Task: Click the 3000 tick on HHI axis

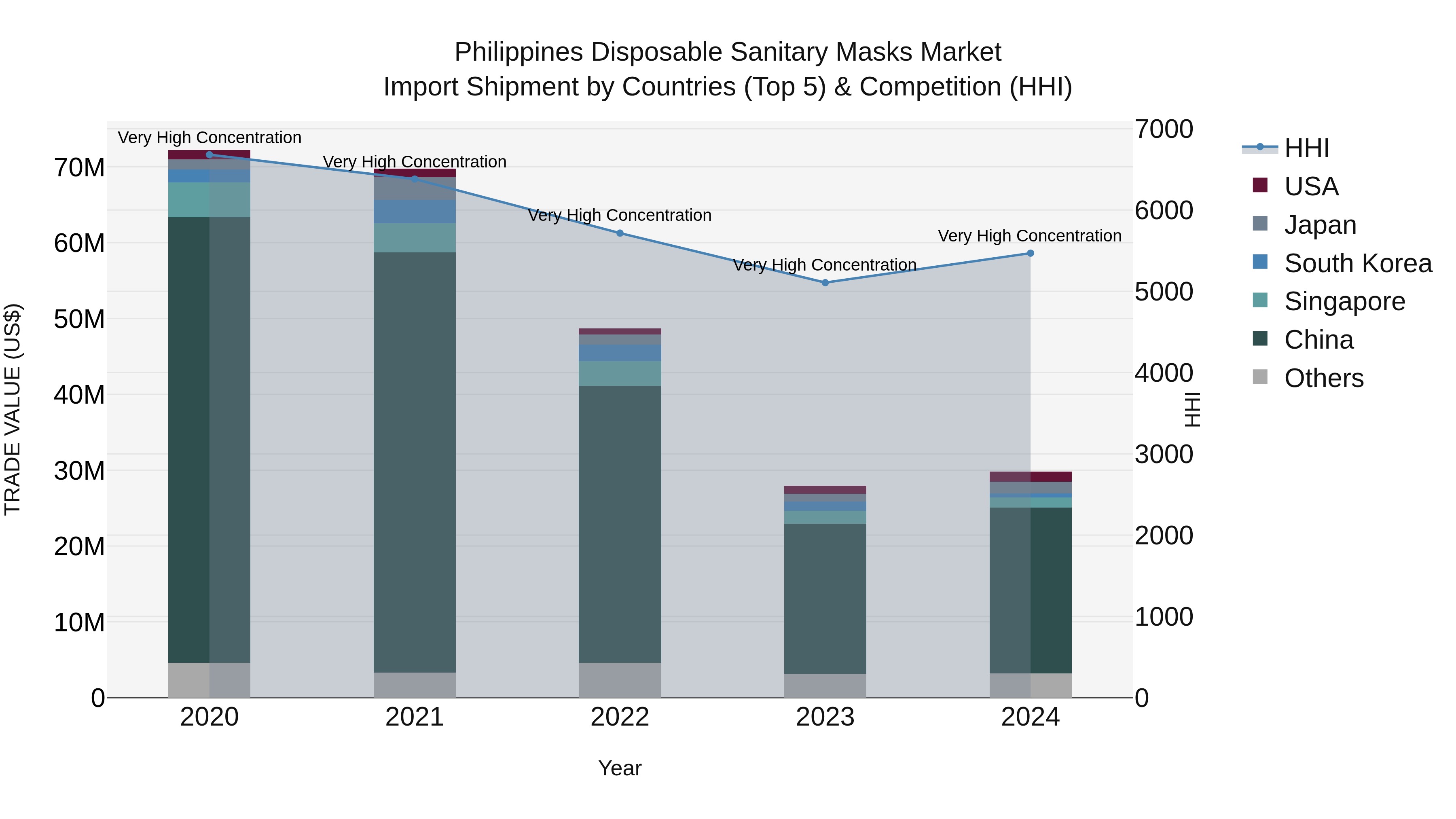Action: click(1164, 455)
